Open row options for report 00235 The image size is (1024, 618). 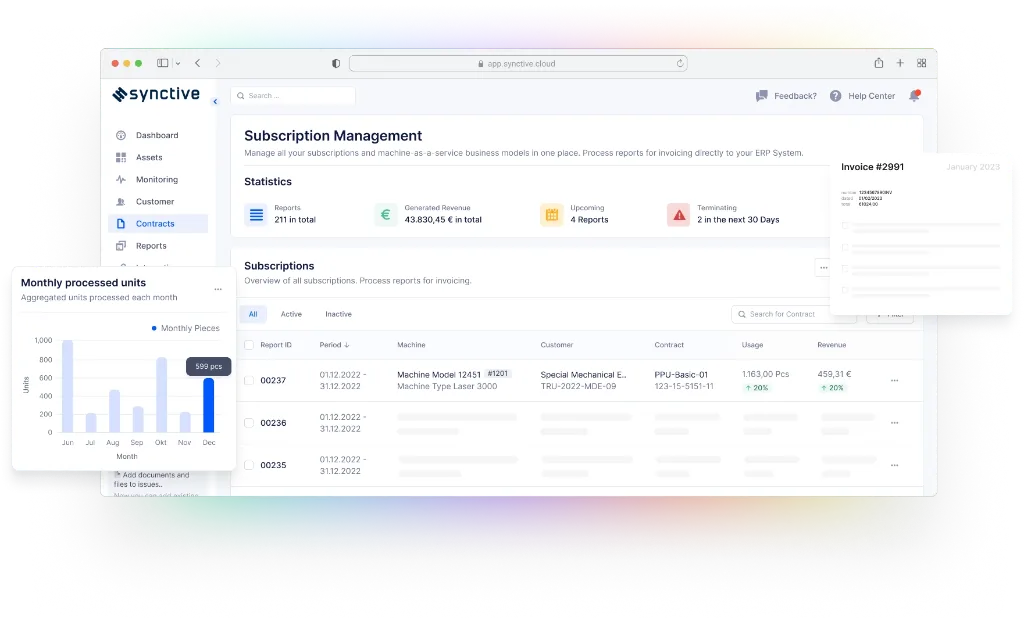895,465
